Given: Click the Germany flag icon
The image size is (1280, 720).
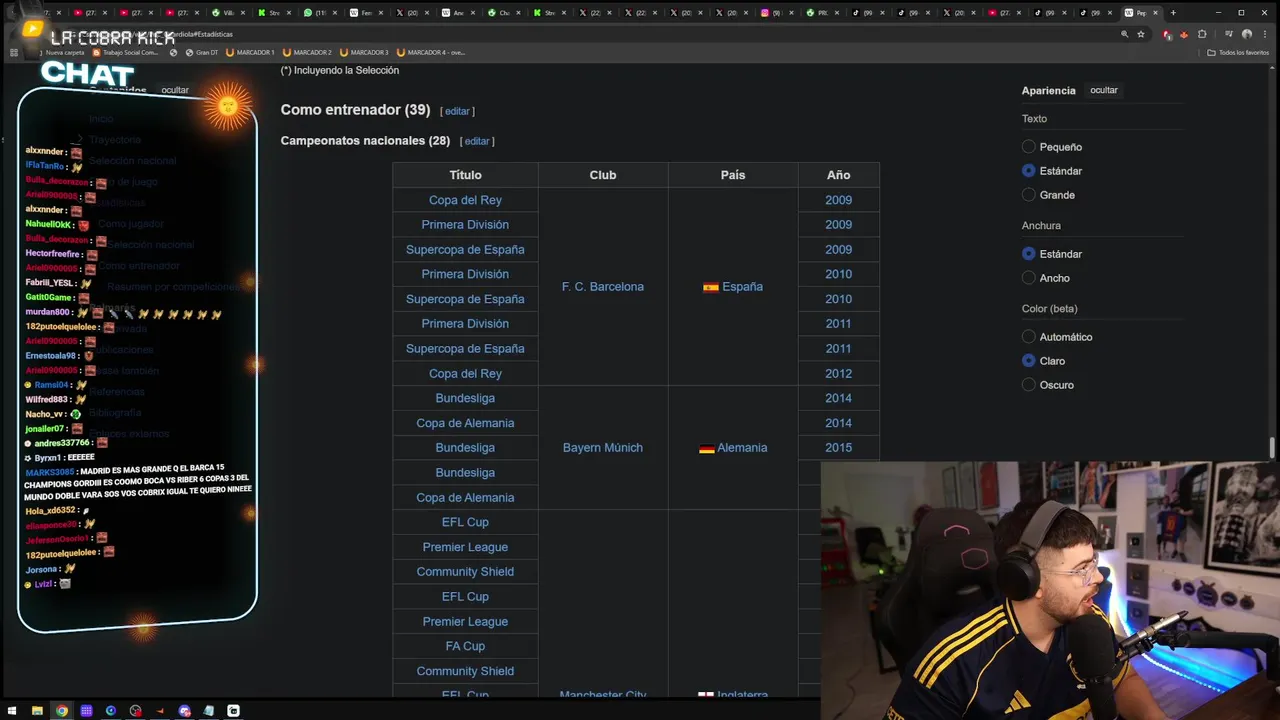Looking at the screenshot, I should (706, 448).
